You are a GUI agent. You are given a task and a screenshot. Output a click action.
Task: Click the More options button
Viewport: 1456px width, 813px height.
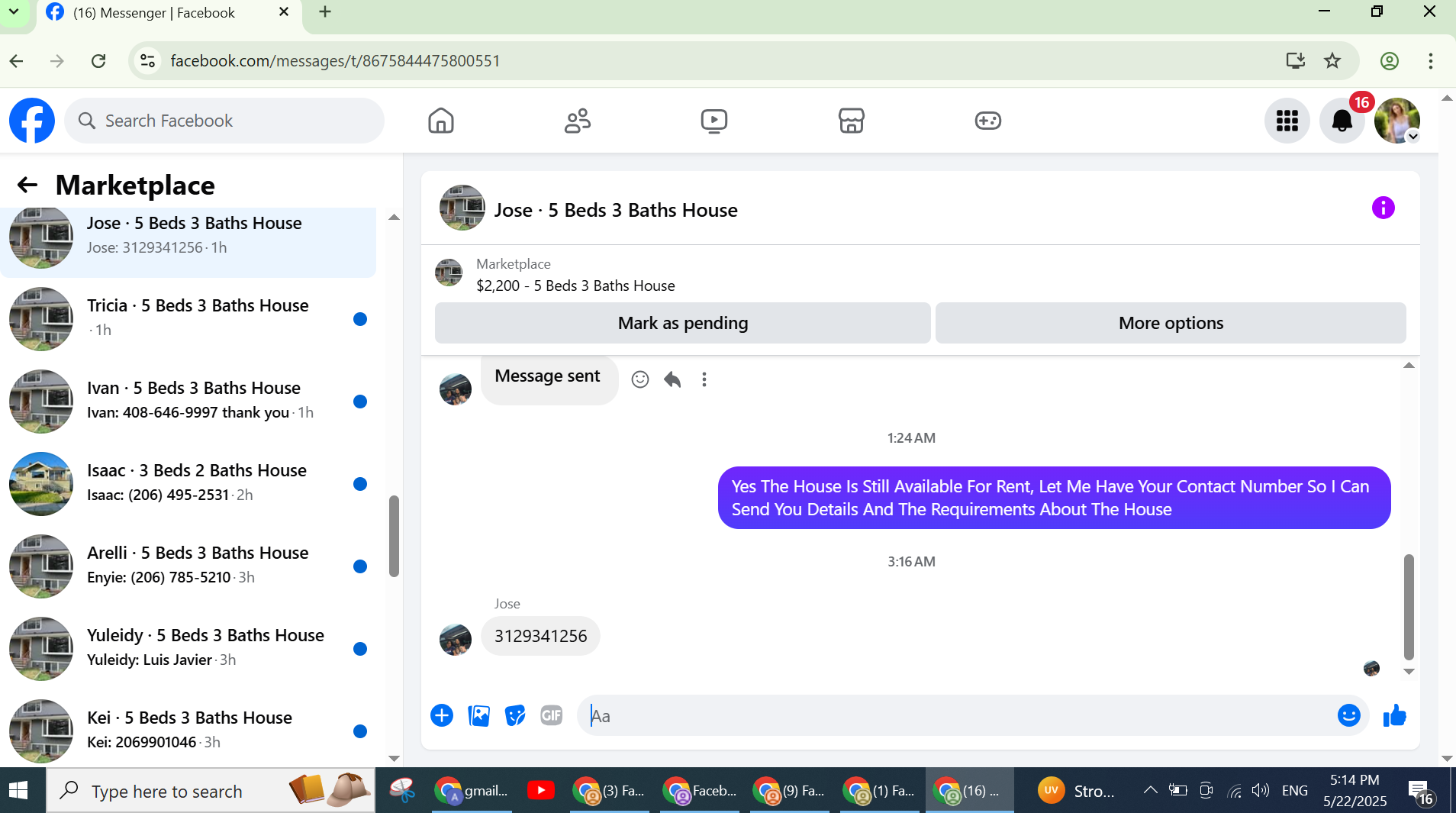click(1171, 323)
